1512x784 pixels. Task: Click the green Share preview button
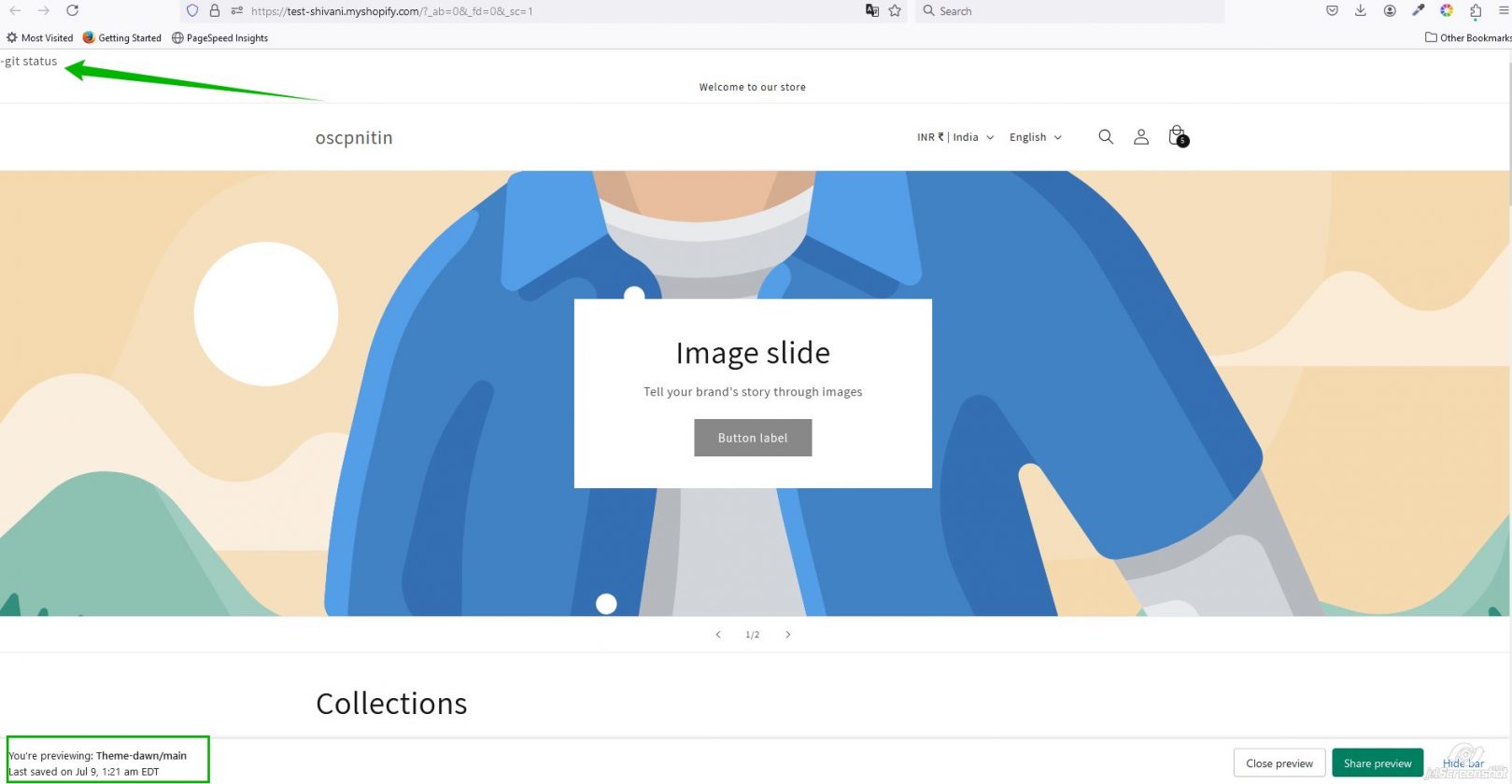click(1377, 763)
